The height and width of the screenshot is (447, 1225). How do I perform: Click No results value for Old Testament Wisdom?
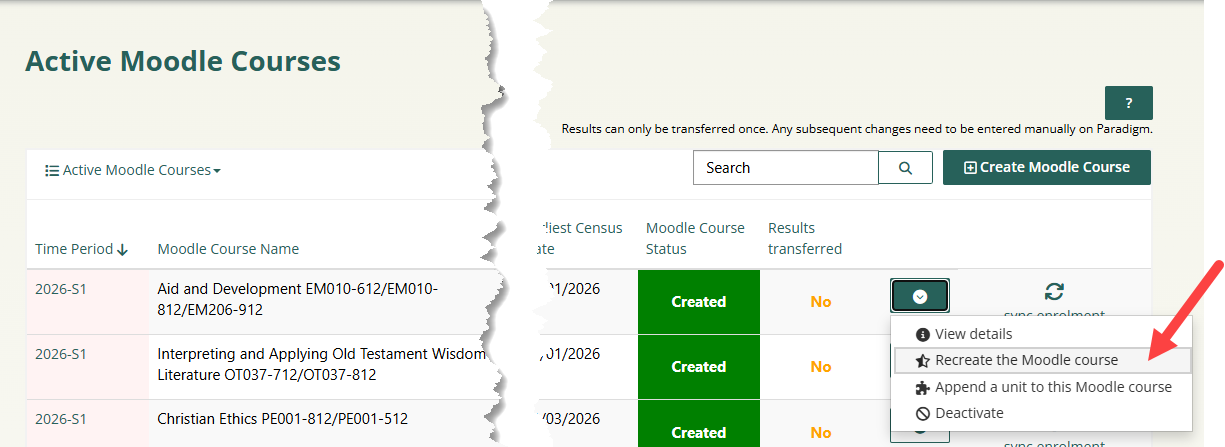tap(821, 367)
